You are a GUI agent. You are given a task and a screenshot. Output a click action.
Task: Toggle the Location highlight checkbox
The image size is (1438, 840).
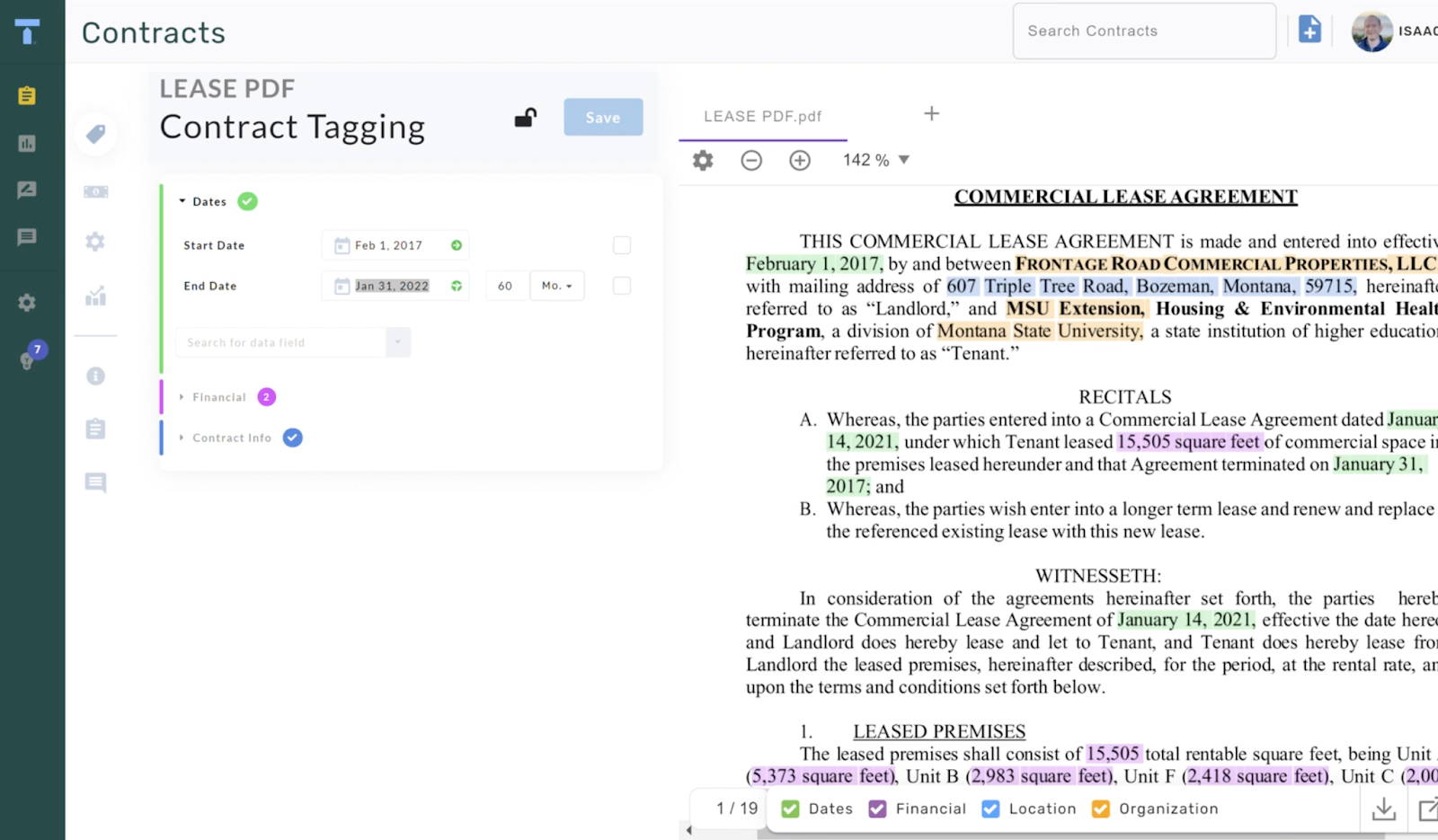pos(990,809)
